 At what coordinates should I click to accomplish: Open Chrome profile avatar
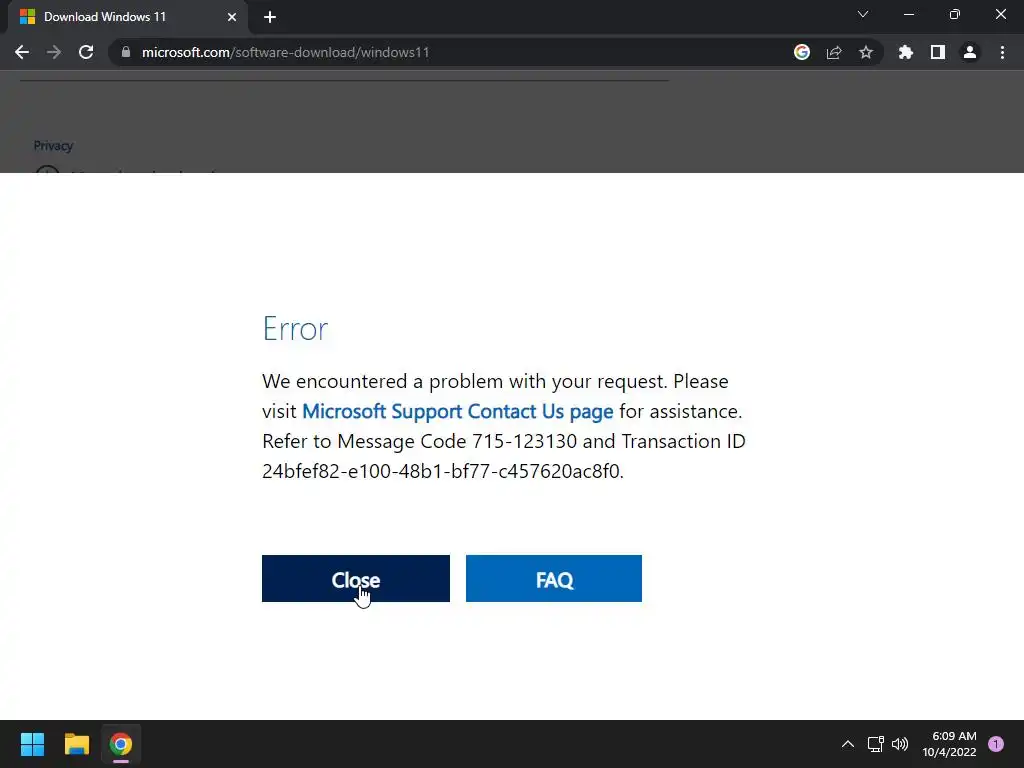970,52
